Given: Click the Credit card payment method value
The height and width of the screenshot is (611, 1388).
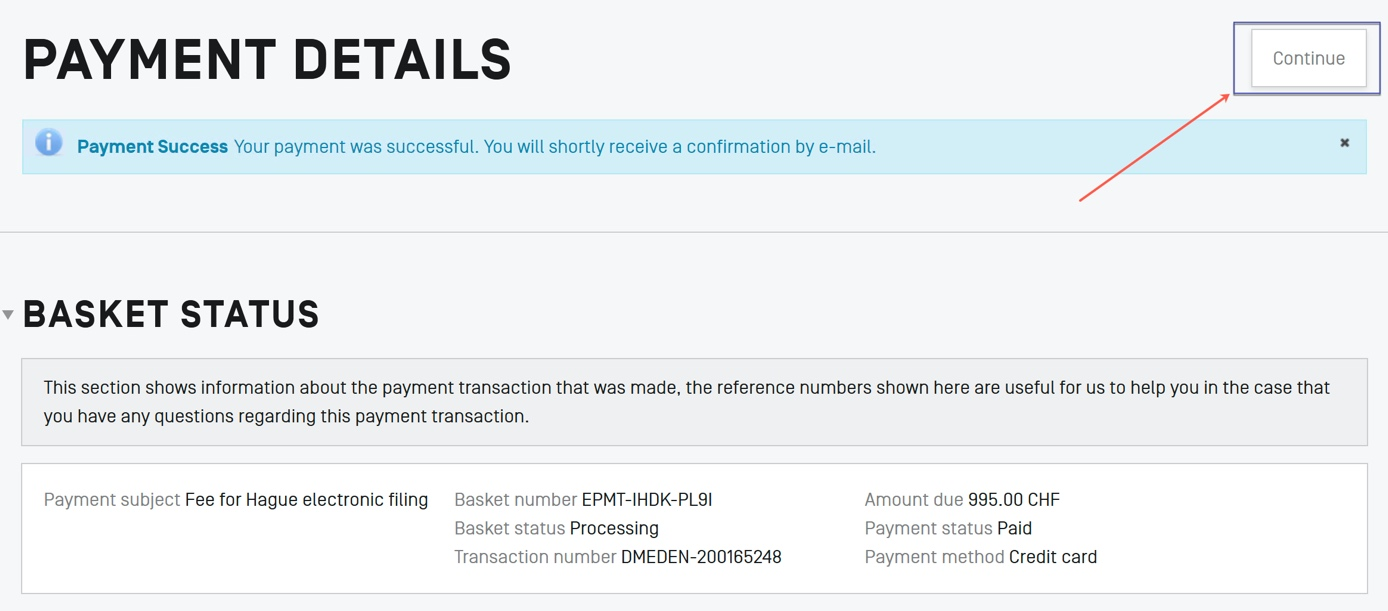Looking at the screenshot, I should (x=1052, y=557).
